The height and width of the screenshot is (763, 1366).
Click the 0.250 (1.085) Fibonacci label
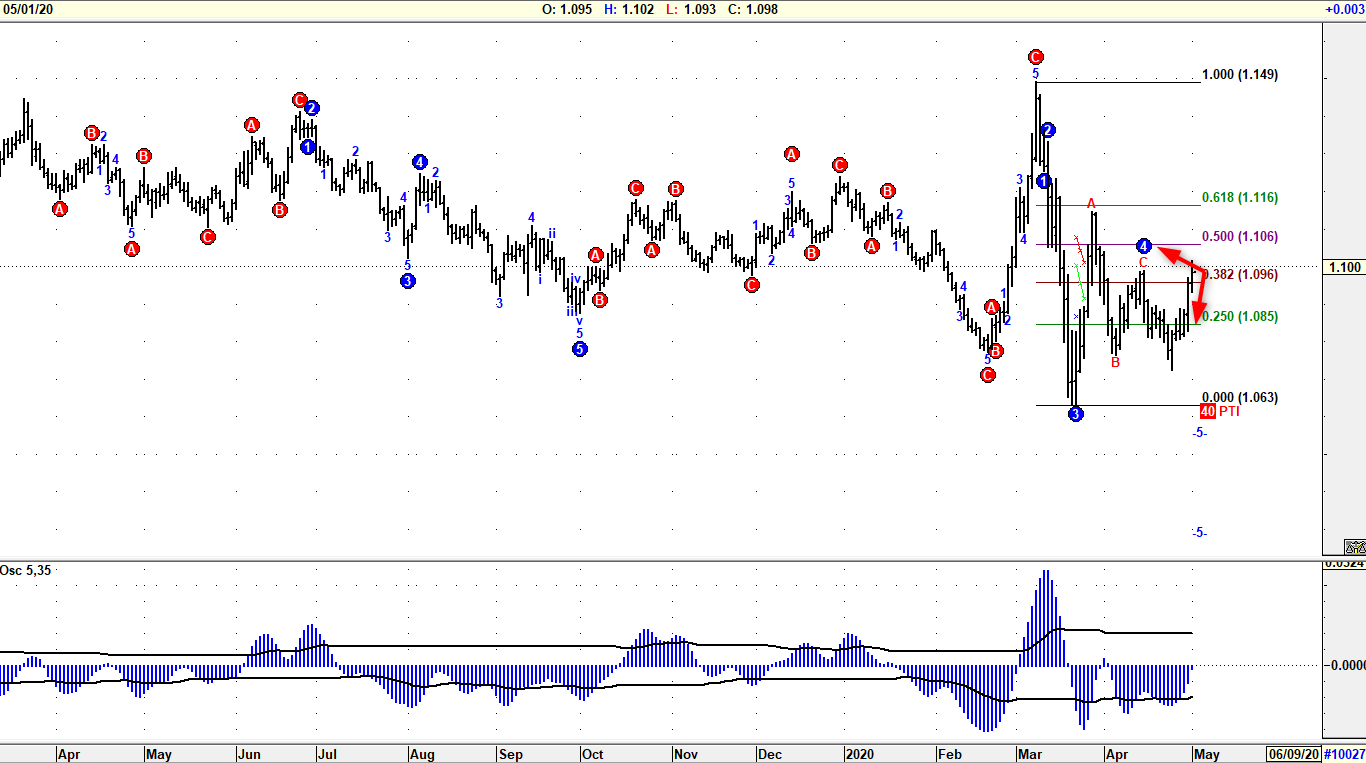1239,317
